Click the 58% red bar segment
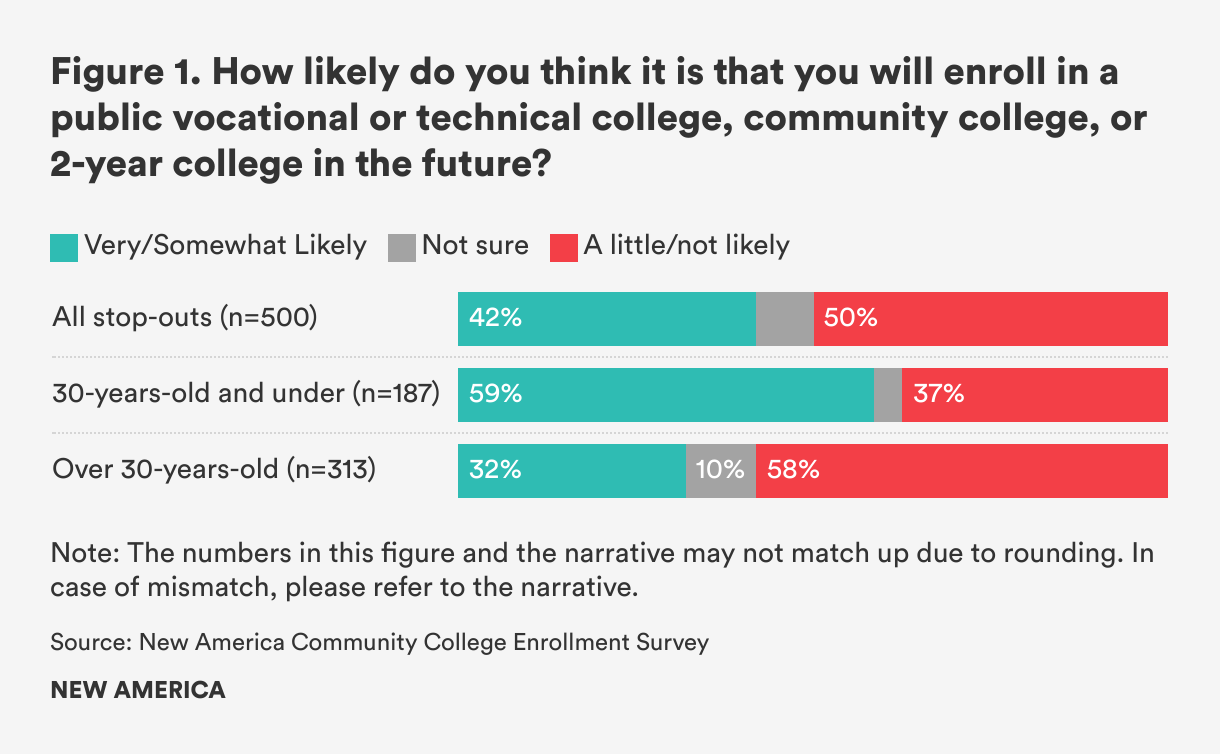This screenshot has height=754, width=1220. point(961,470)
